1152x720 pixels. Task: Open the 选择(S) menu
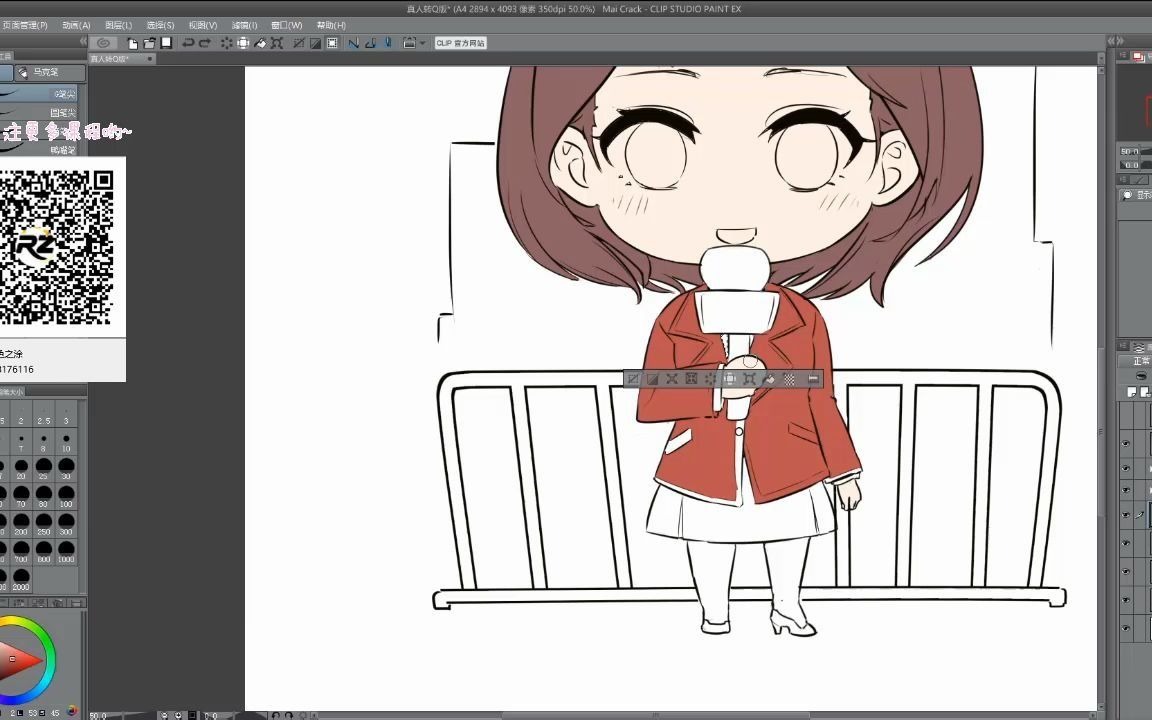click(160, 25)
